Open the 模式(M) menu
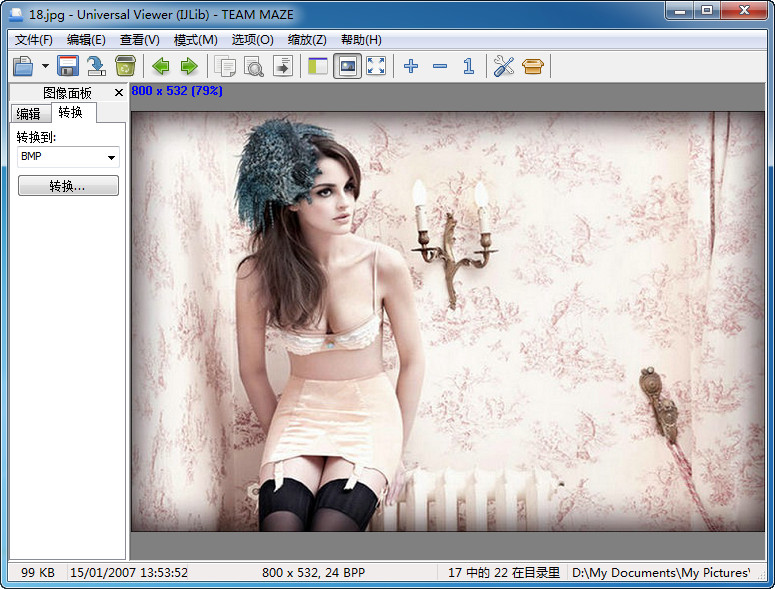 tap(196, 40)
